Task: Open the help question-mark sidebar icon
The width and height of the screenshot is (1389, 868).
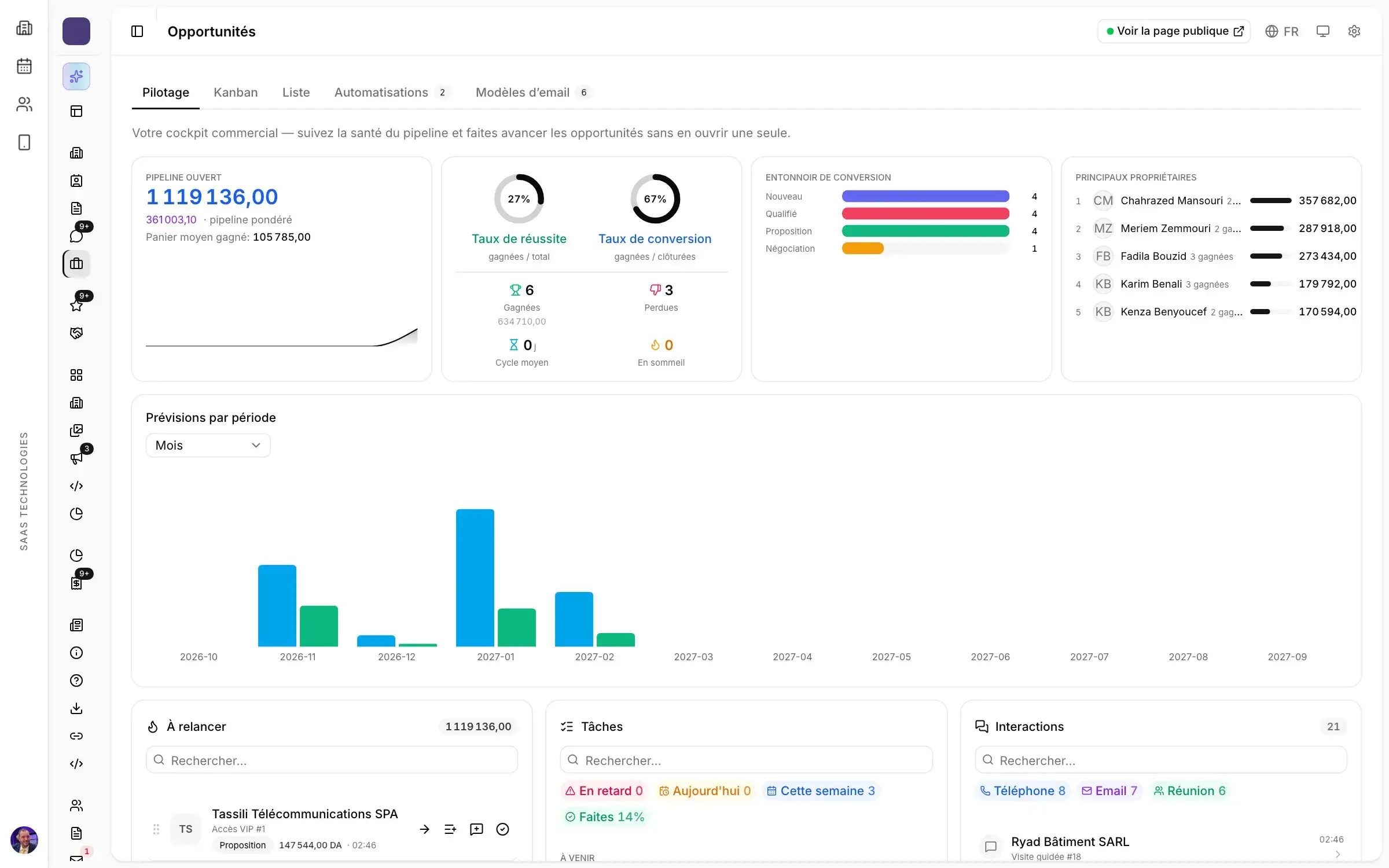Action: tap(76, 681)
